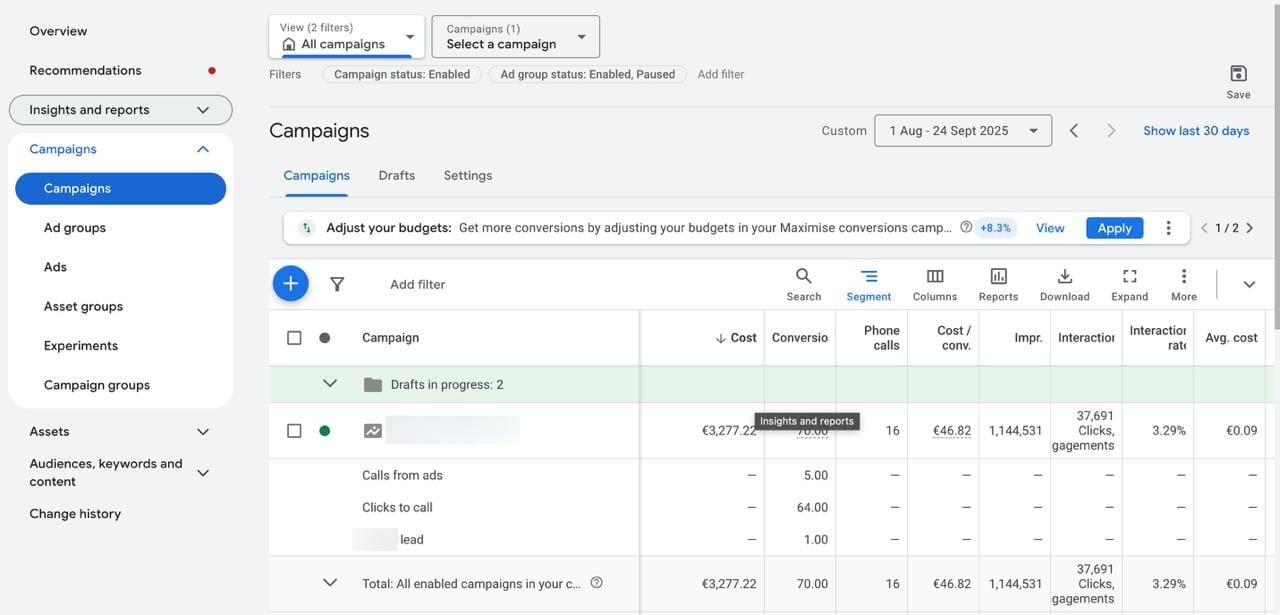Tick the select-all checkbox in table header
This screenshot has width=1280, height=615.
(294, 338)
